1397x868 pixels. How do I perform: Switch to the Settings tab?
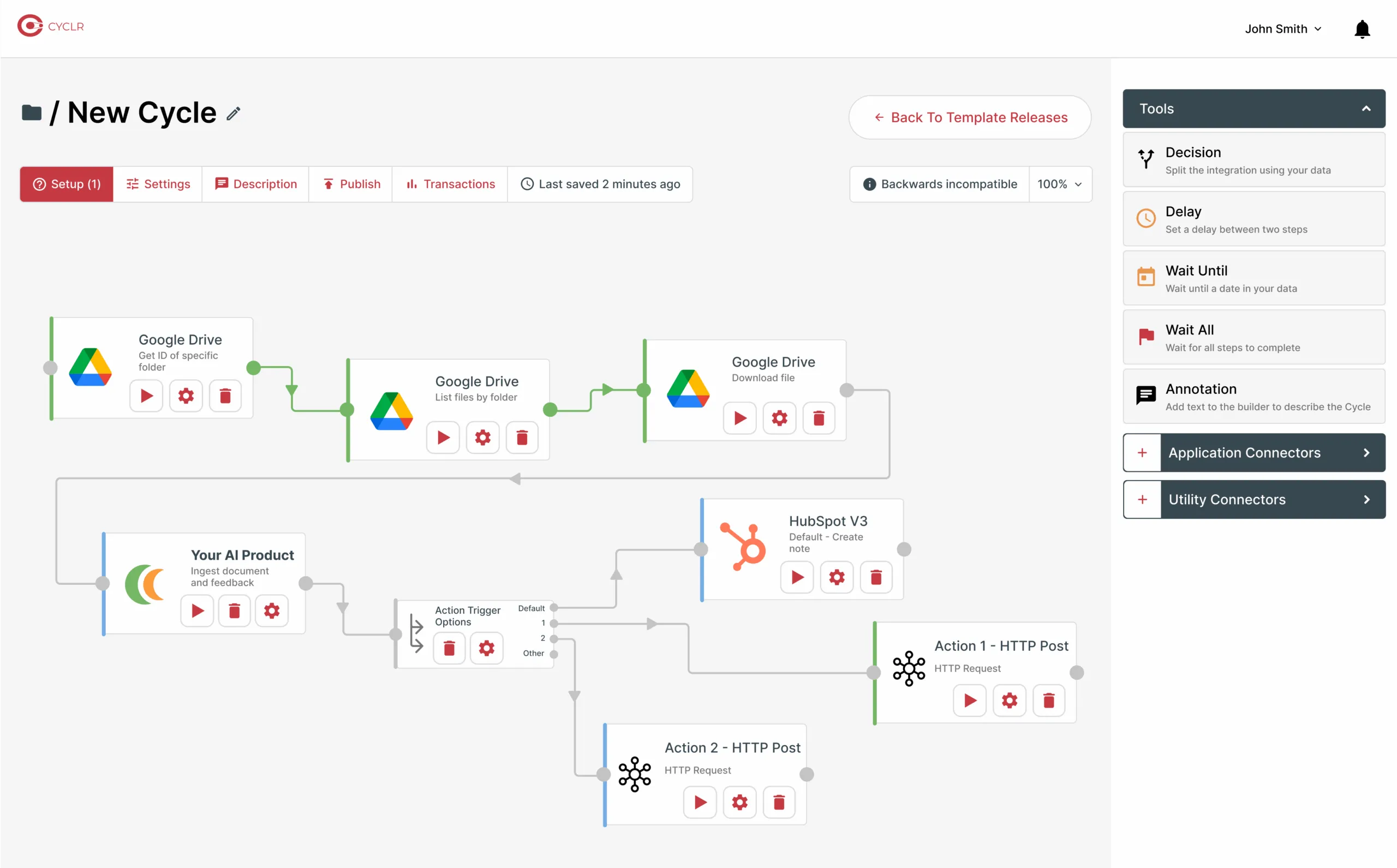(x=157, y=184)
